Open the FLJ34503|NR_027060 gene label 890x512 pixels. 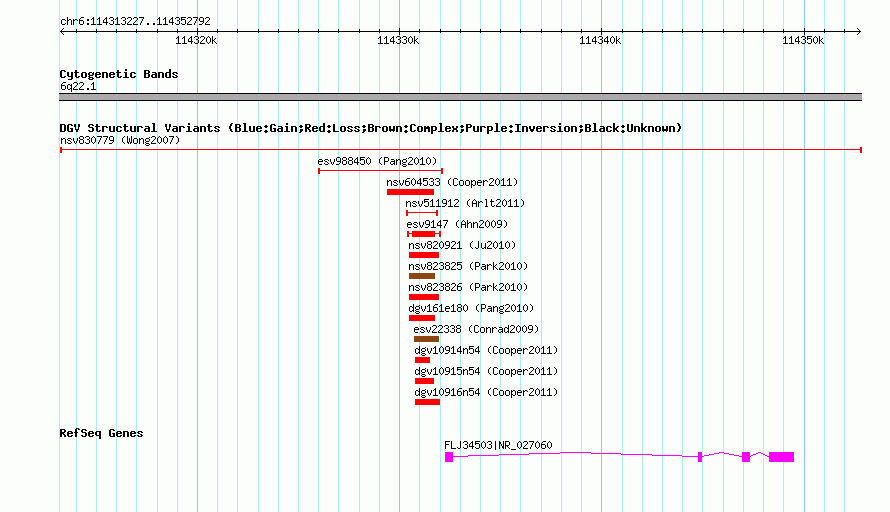(x=498, y=445)
